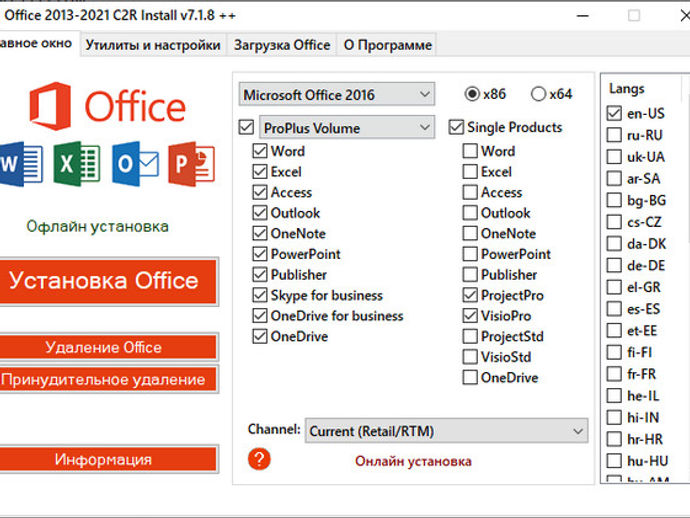Open the ProPlus Volume edition dropdown
690x518 pixels.
coord(347,128)
